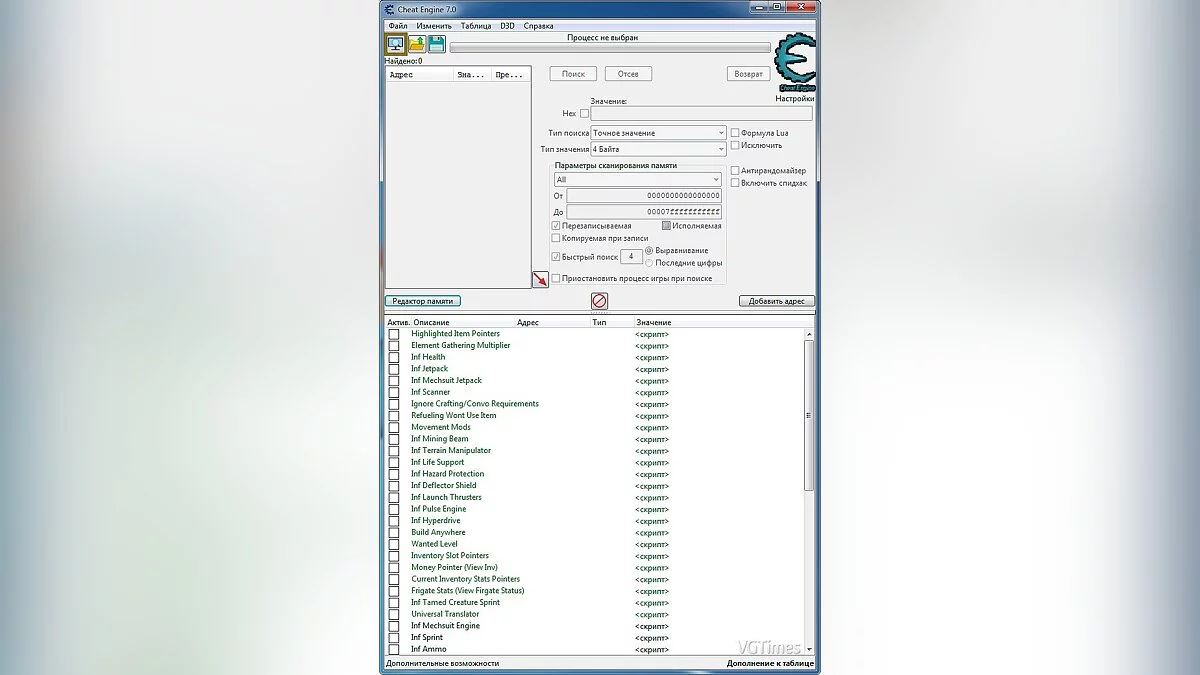Enable the Антирандомайзер checkbox

click(735, 171)
